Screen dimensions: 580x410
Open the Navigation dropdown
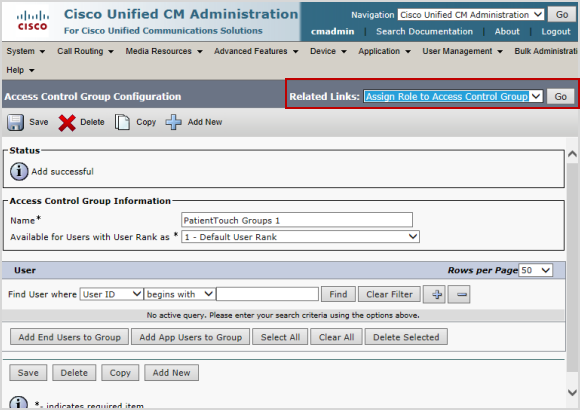click(471, 15)
